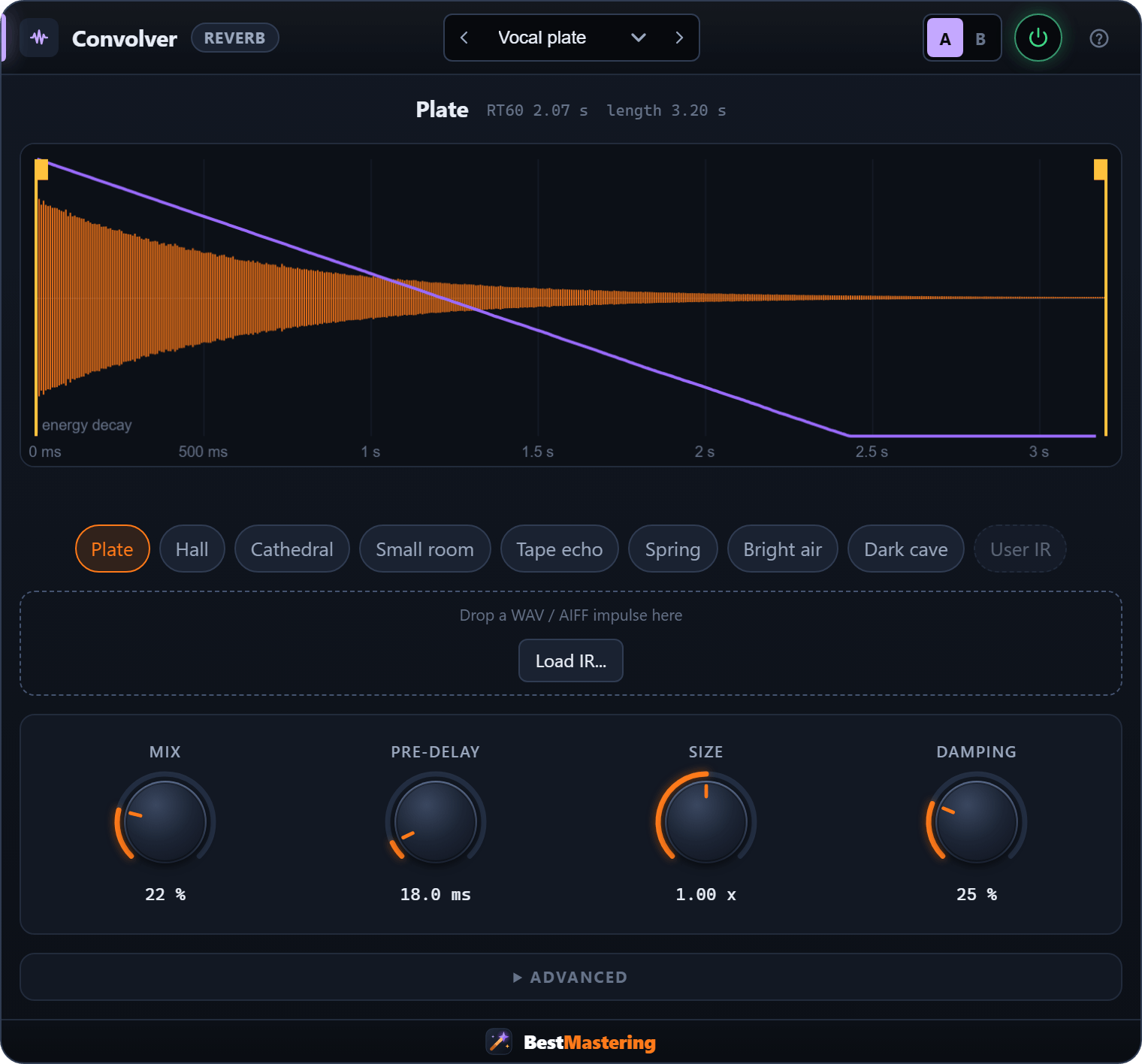Select the Small room impulse type

point(425,549)
